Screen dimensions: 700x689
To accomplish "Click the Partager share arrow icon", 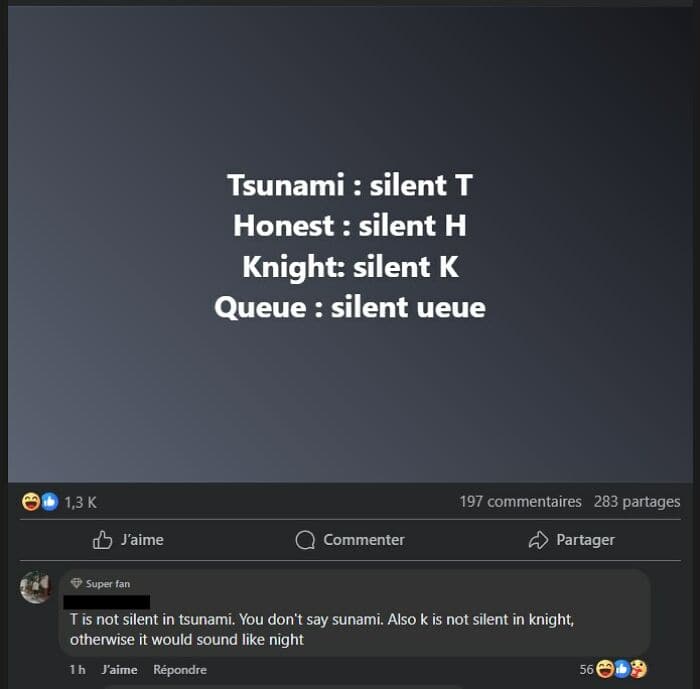I will (538, 540).
